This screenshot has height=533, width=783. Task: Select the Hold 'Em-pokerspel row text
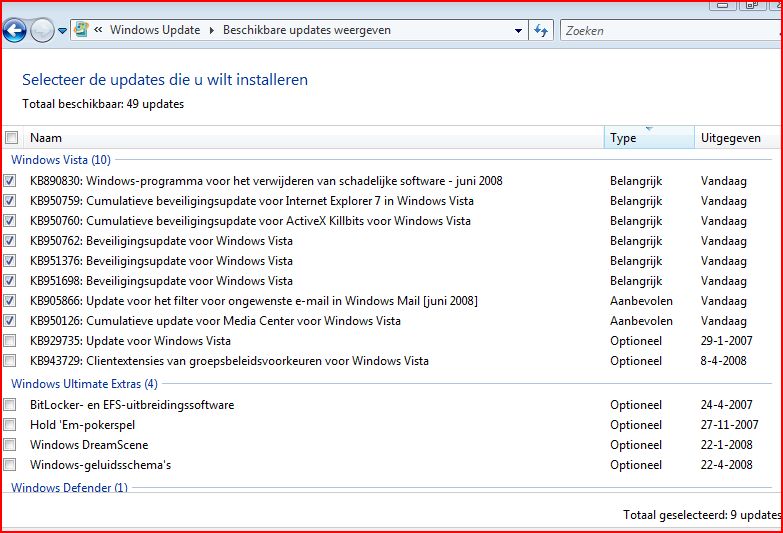tap(82, 425)
